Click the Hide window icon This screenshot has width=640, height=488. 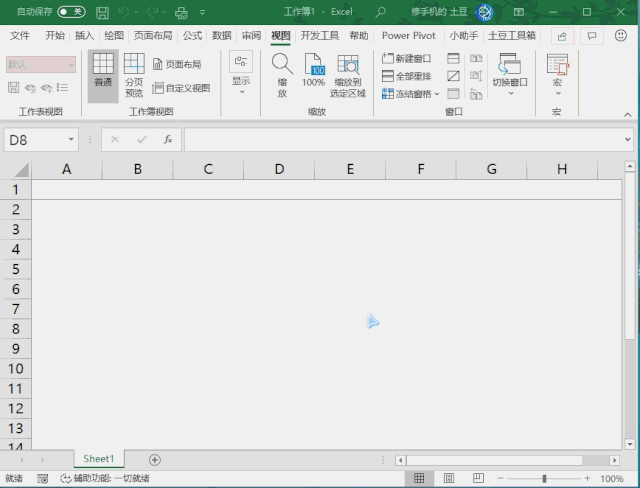coord(453,76)
